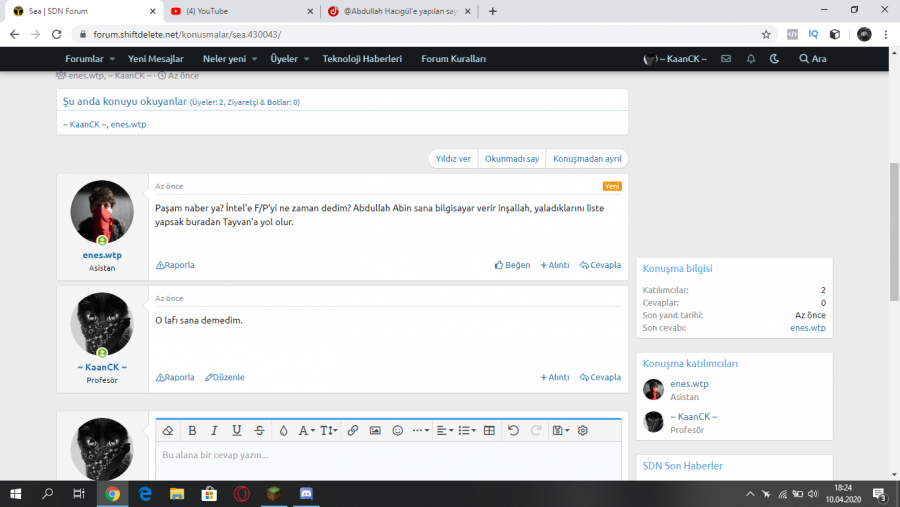Open drafts save dropdown in editor
This screenshot has height=507, width=900.
560,431
